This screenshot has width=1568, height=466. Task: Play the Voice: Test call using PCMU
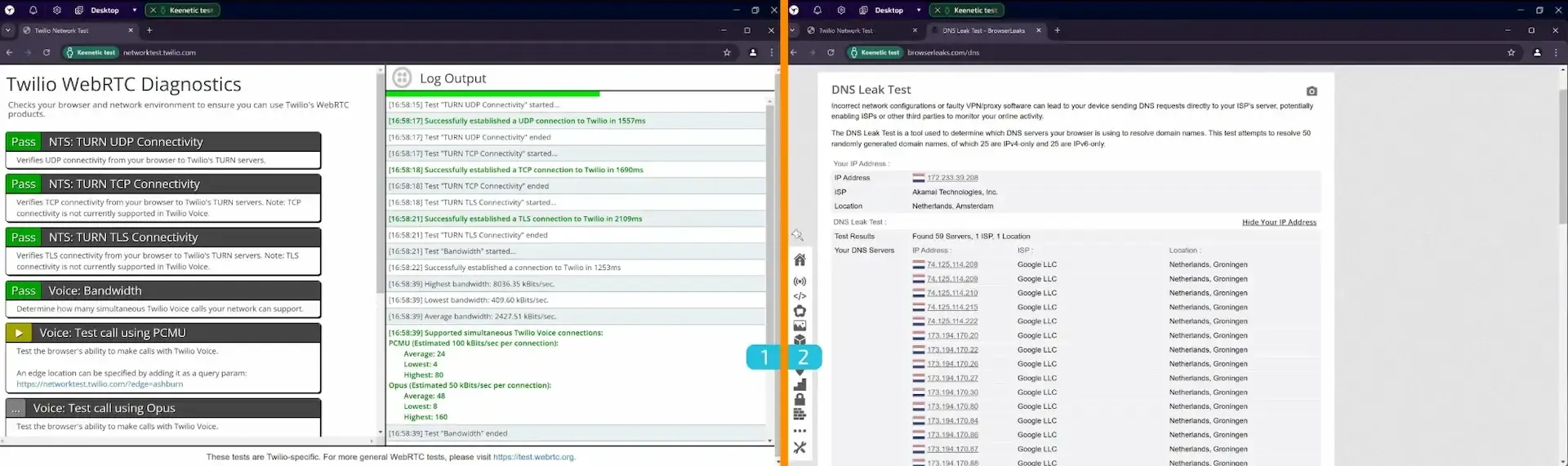pyautogui.click(x=18, y=333)
